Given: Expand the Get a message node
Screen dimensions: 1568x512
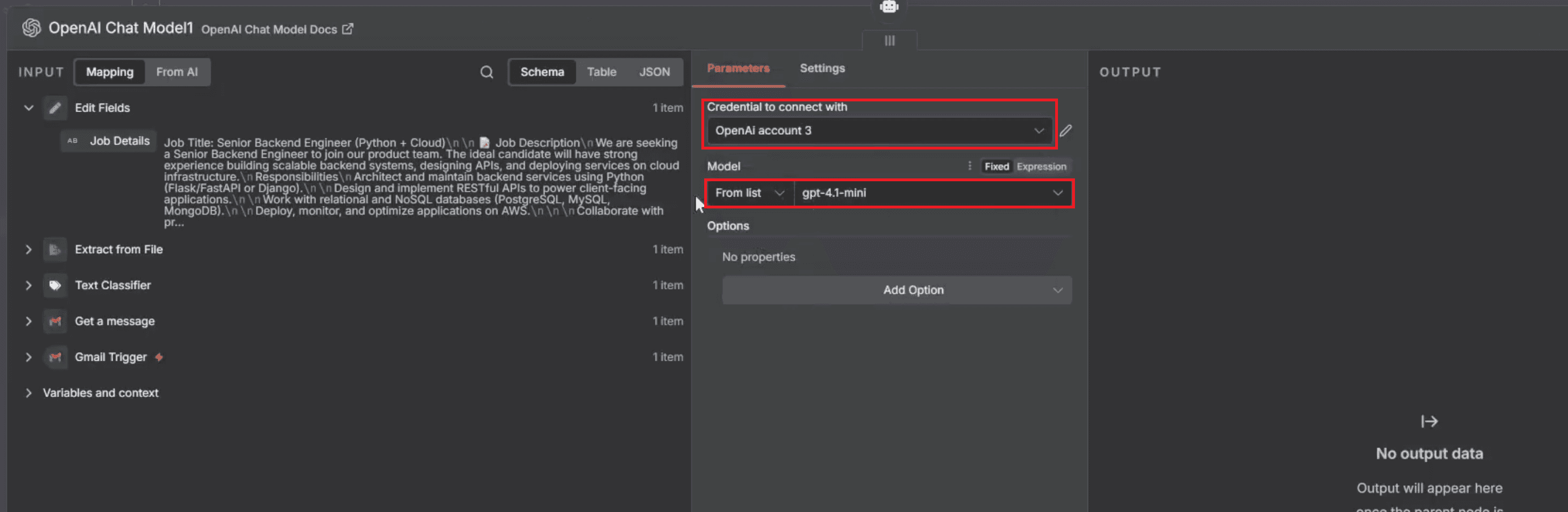Looking at the screenshot, I should 29,322.
